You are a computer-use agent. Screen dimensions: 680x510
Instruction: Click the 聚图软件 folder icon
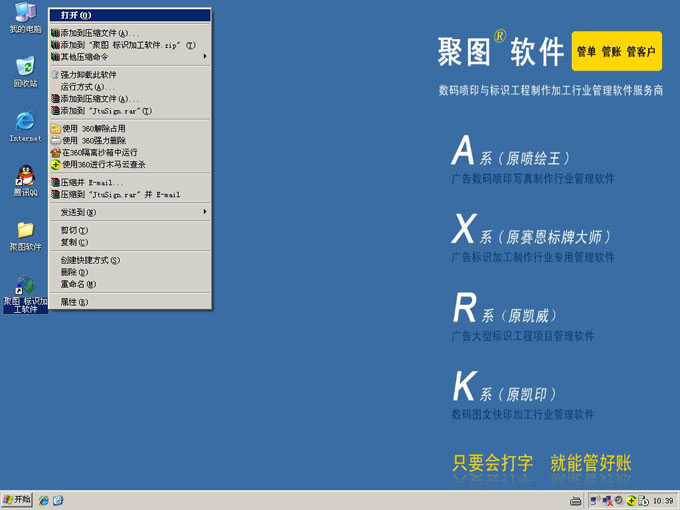[x=25, y=231]
